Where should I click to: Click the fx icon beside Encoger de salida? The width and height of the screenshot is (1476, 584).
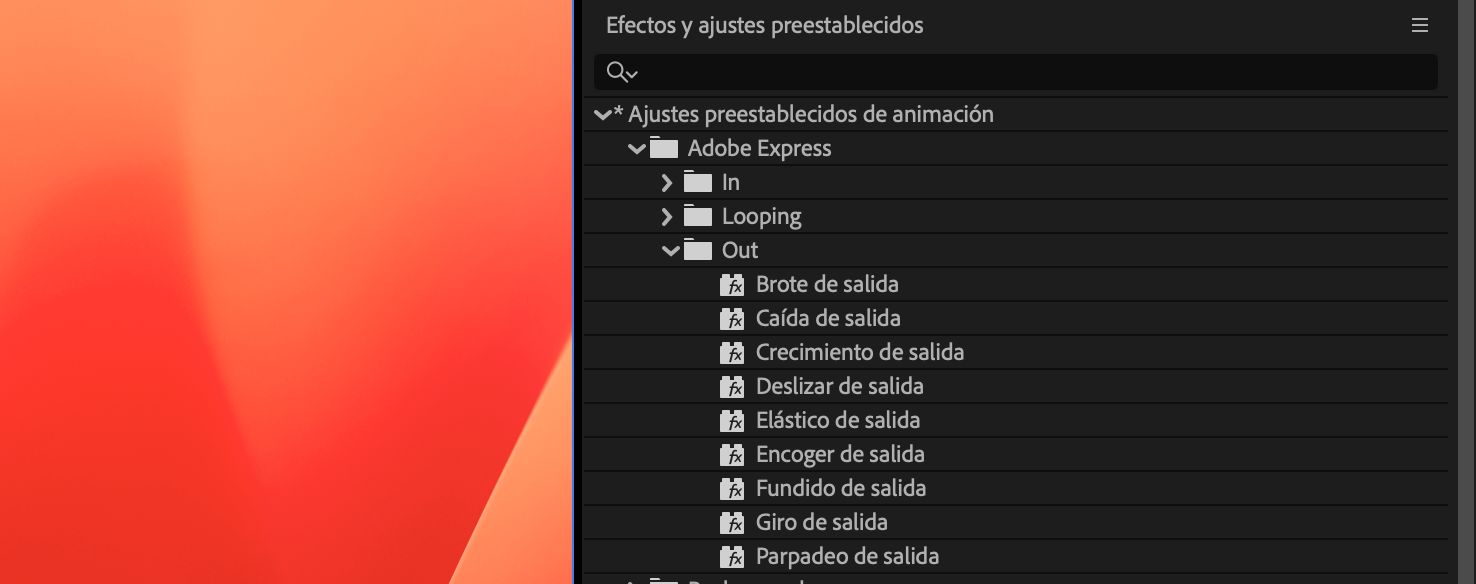tap(733, 454)
